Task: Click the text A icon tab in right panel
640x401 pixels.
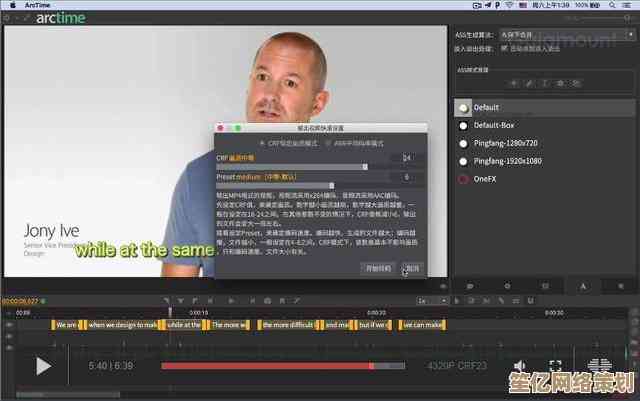Action: tap(583, 287)
